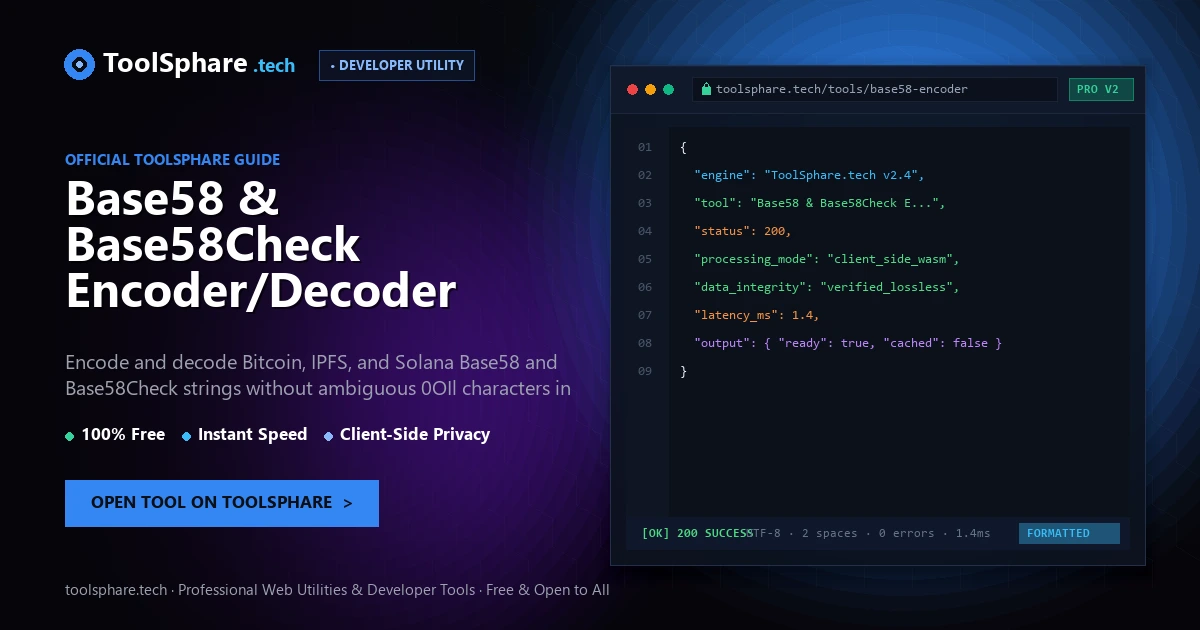Click line number 01 in the gutter
1200x630 pixels.
tap(645, 147)
